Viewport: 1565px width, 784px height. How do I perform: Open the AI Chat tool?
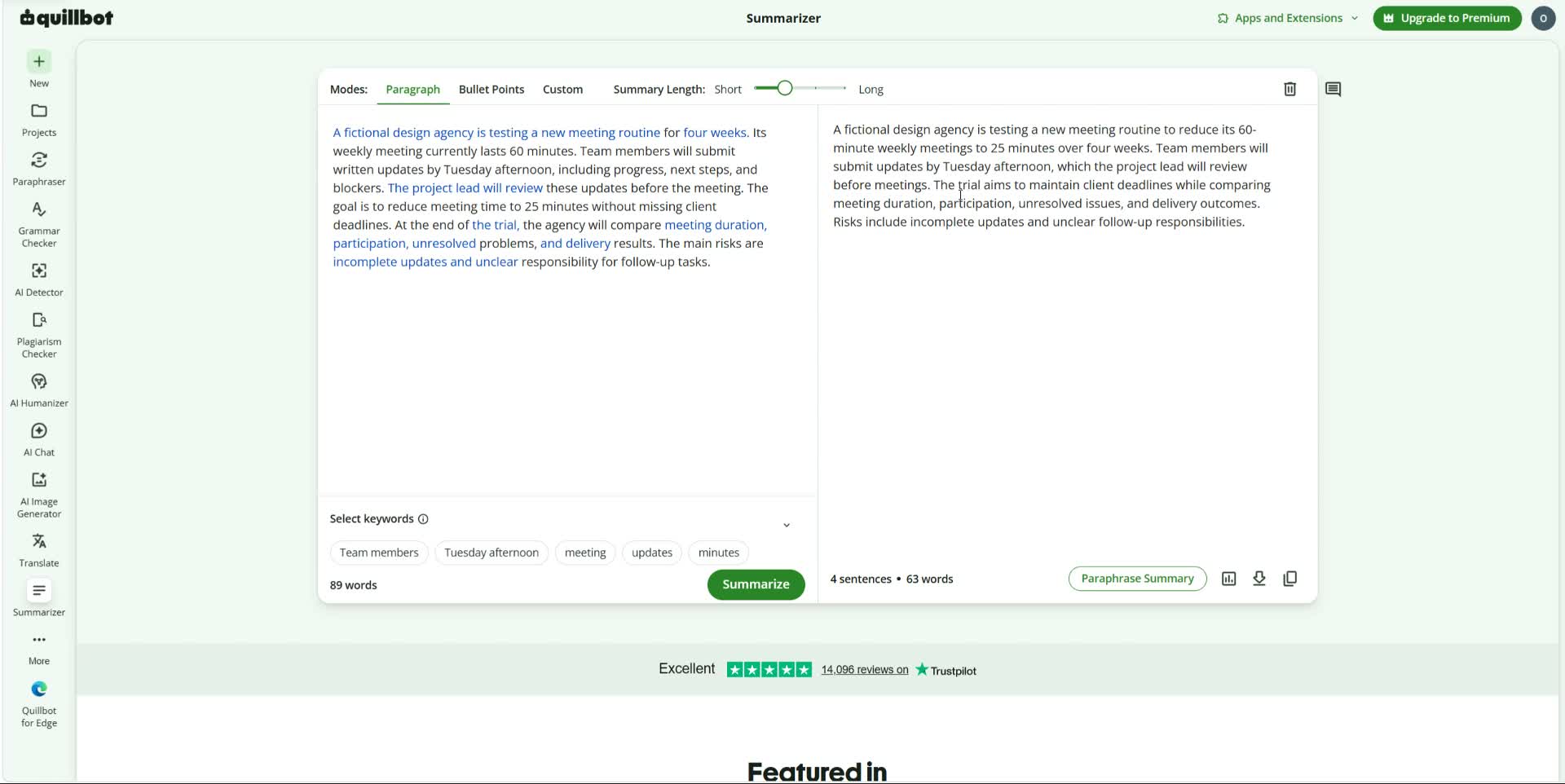[38, 439]
